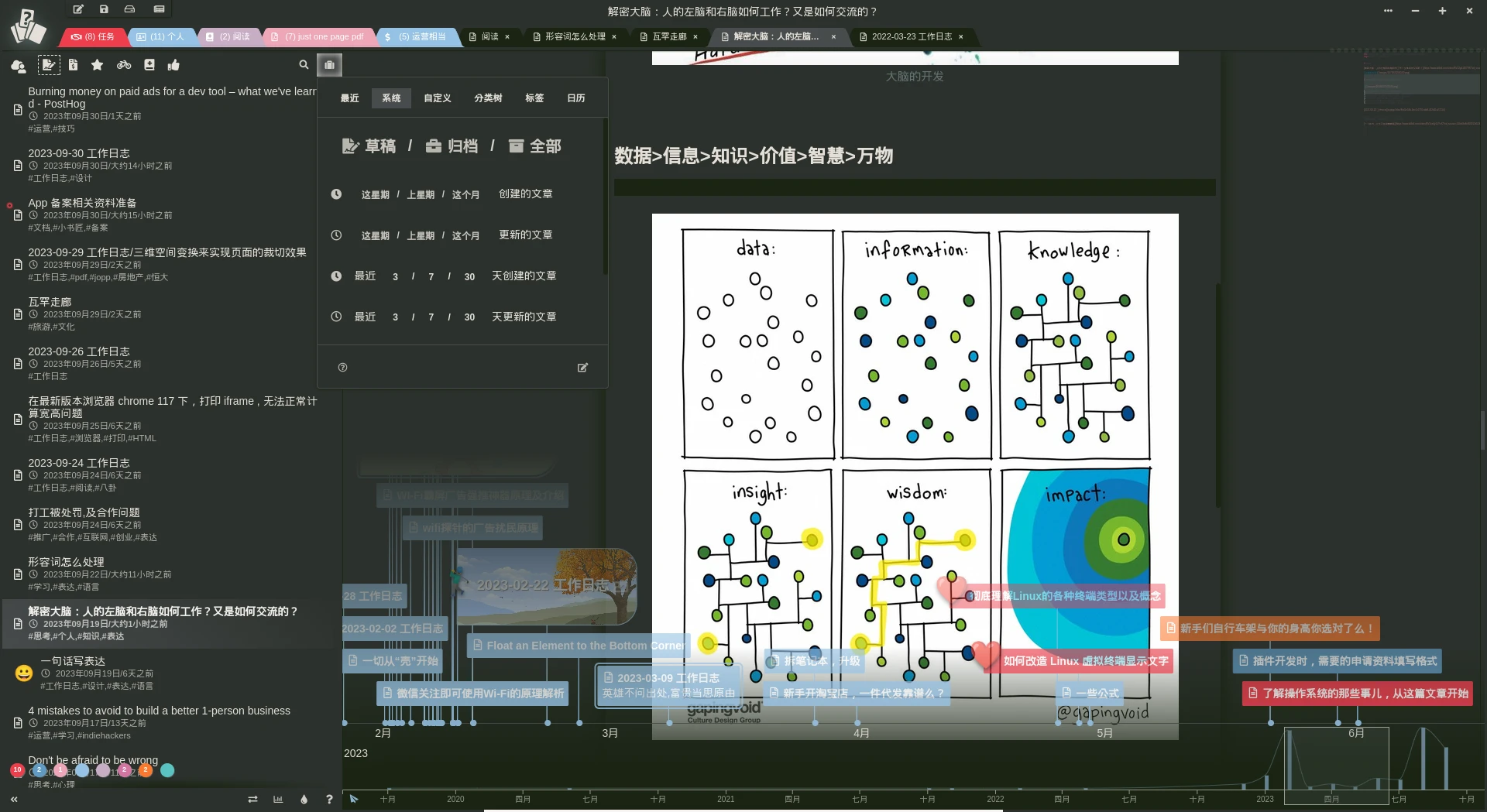Open the chart statistics icon at the bottom
The height and width of the screenshot is (812, 1487).
point(278,799)
